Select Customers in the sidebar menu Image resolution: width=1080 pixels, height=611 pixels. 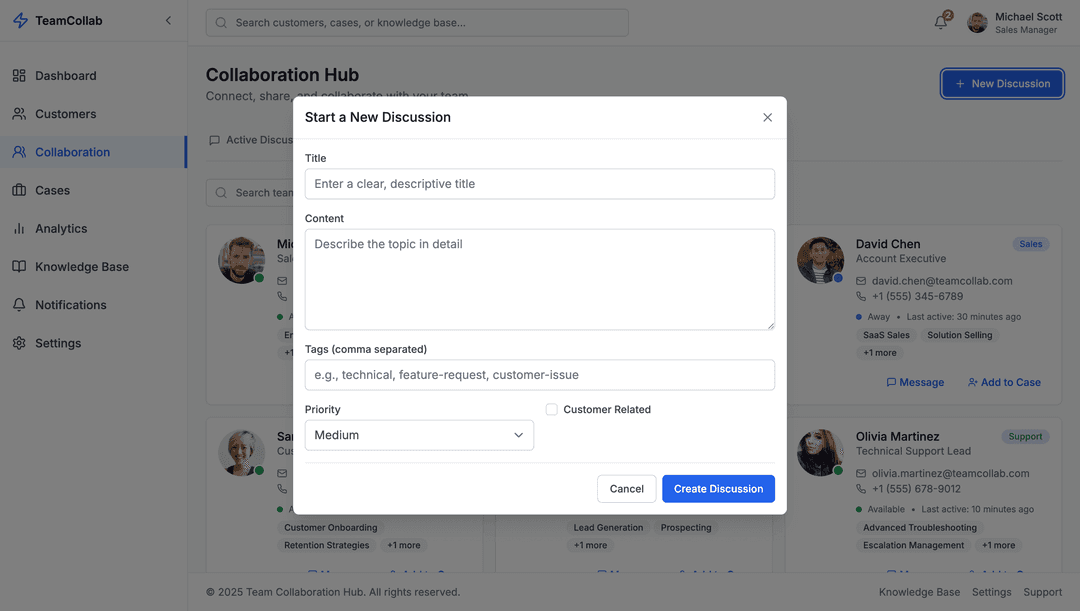pyautogui.click(x=66, y=114)
